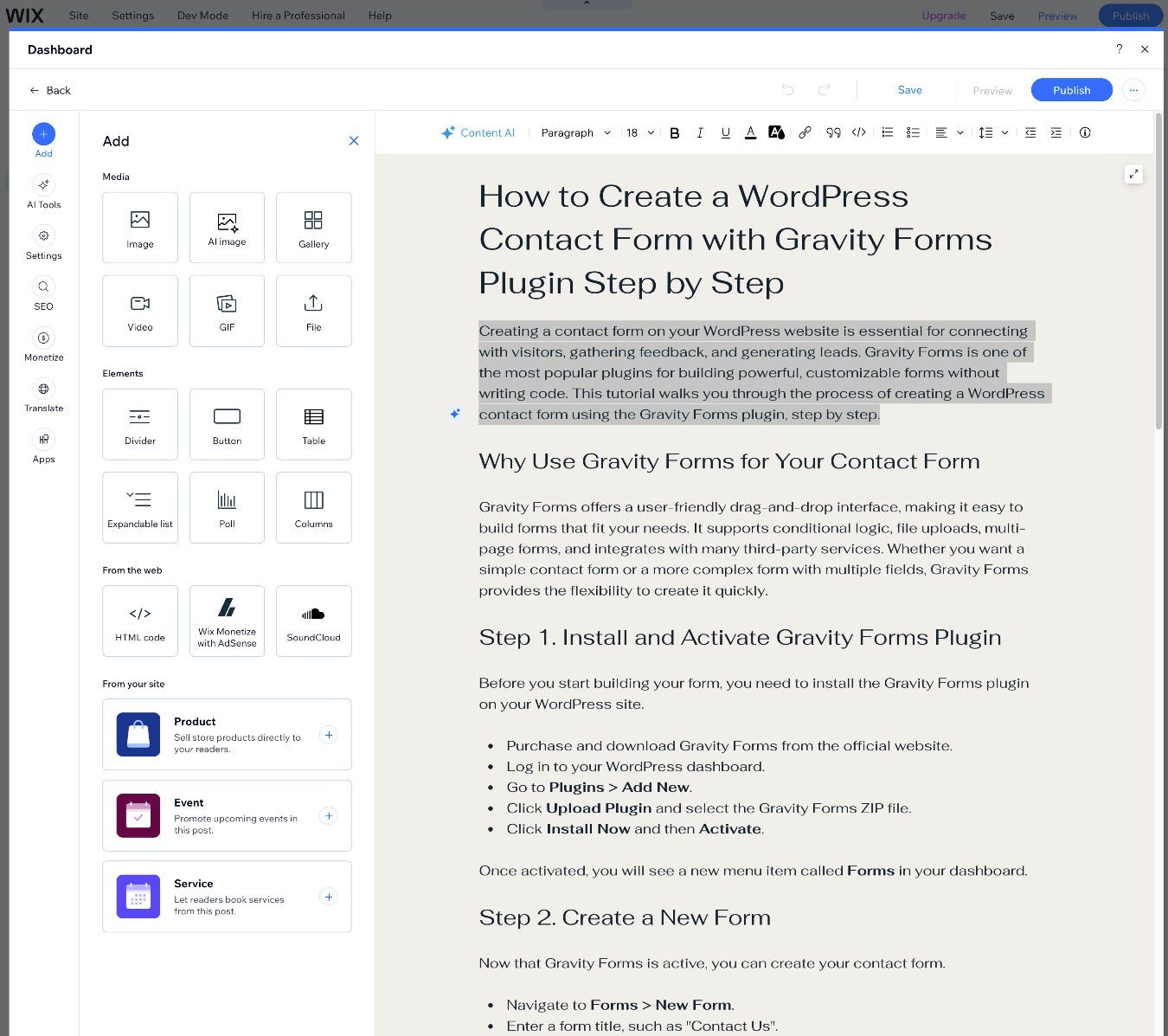The height and width of the screenshot is (1036, 1168).
Task: Click the Undo icon in the editor toolbar
Action: click(787, 89)
